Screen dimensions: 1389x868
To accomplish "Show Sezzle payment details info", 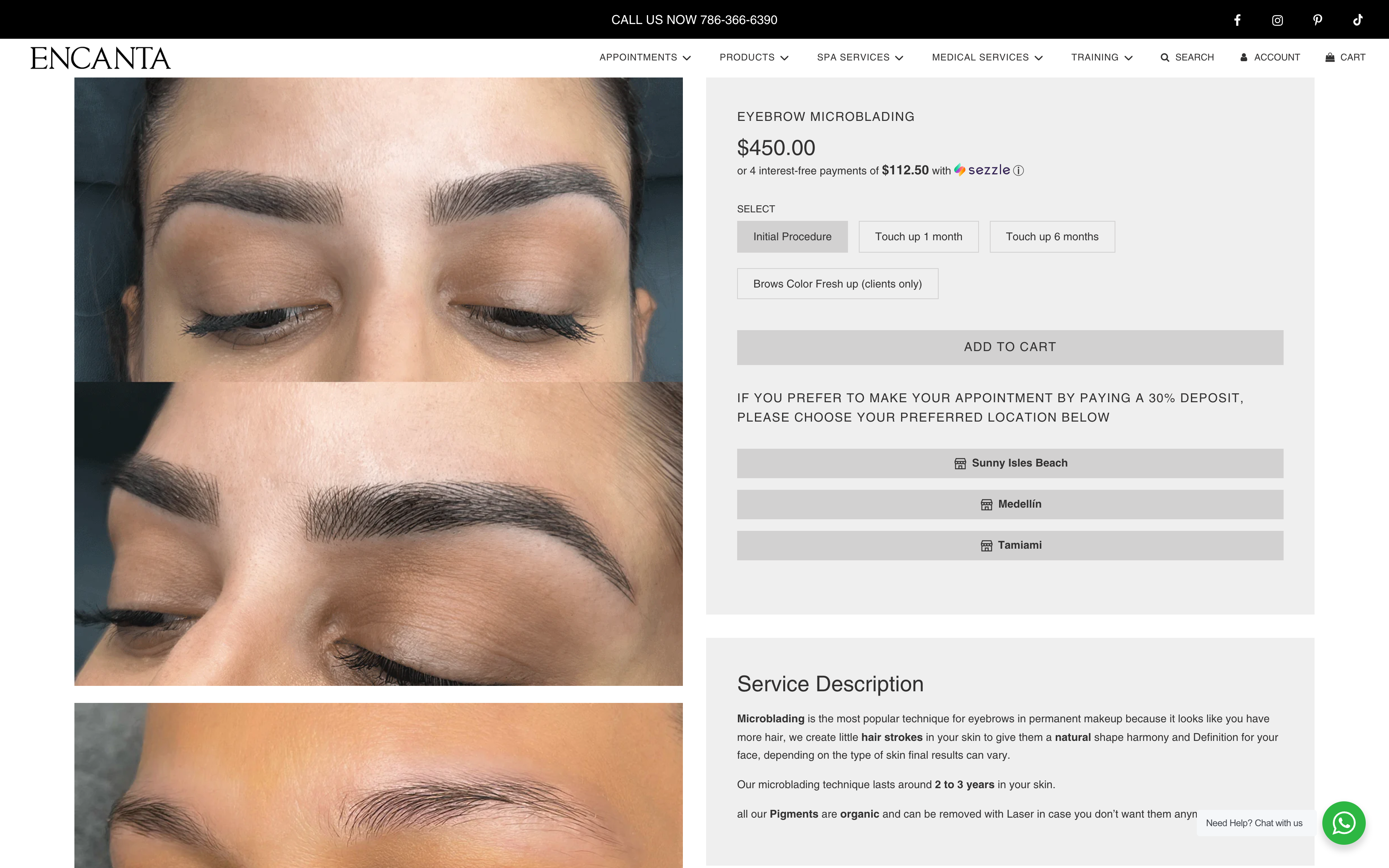I will (x=1018, y=170).
